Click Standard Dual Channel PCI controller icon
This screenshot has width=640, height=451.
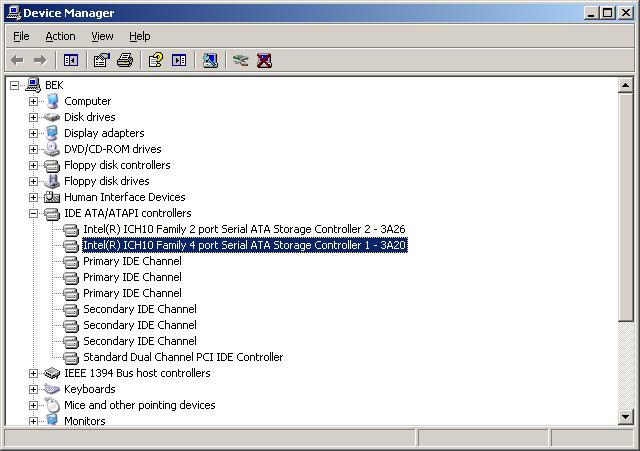tap(71, 358)
